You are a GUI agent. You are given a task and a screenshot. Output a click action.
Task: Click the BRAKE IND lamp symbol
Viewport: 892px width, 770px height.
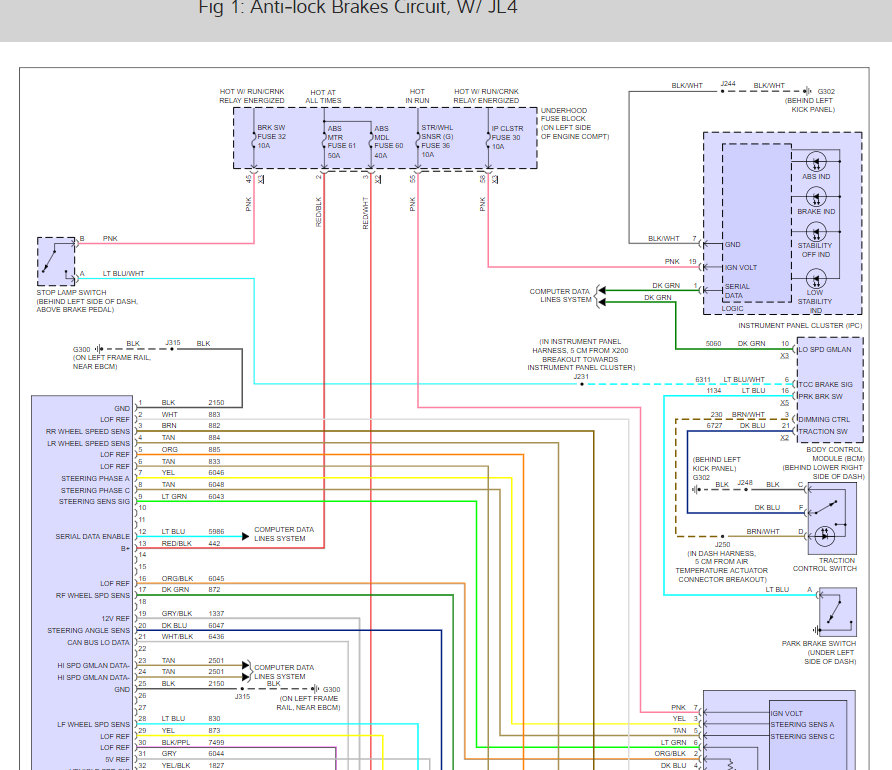tap(816, 197)
